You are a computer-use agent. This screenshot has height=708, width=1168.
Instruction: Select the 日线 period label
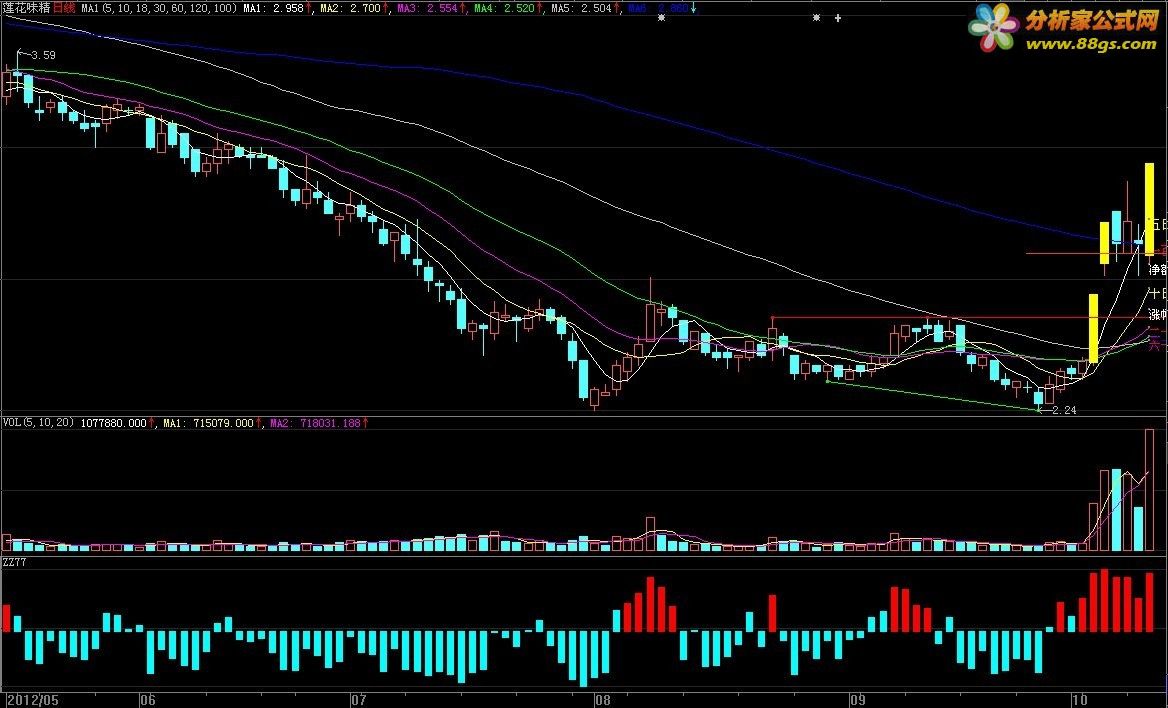pyautogui.click(x=65, y=8)
